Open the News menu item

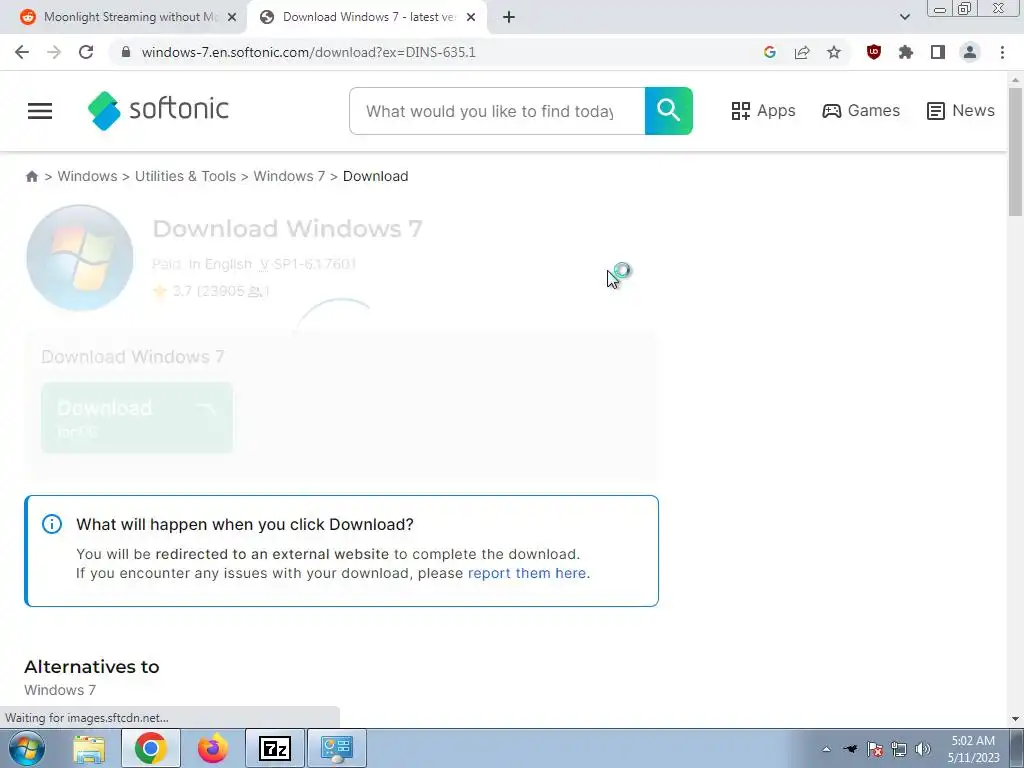(x=961, y=110)
